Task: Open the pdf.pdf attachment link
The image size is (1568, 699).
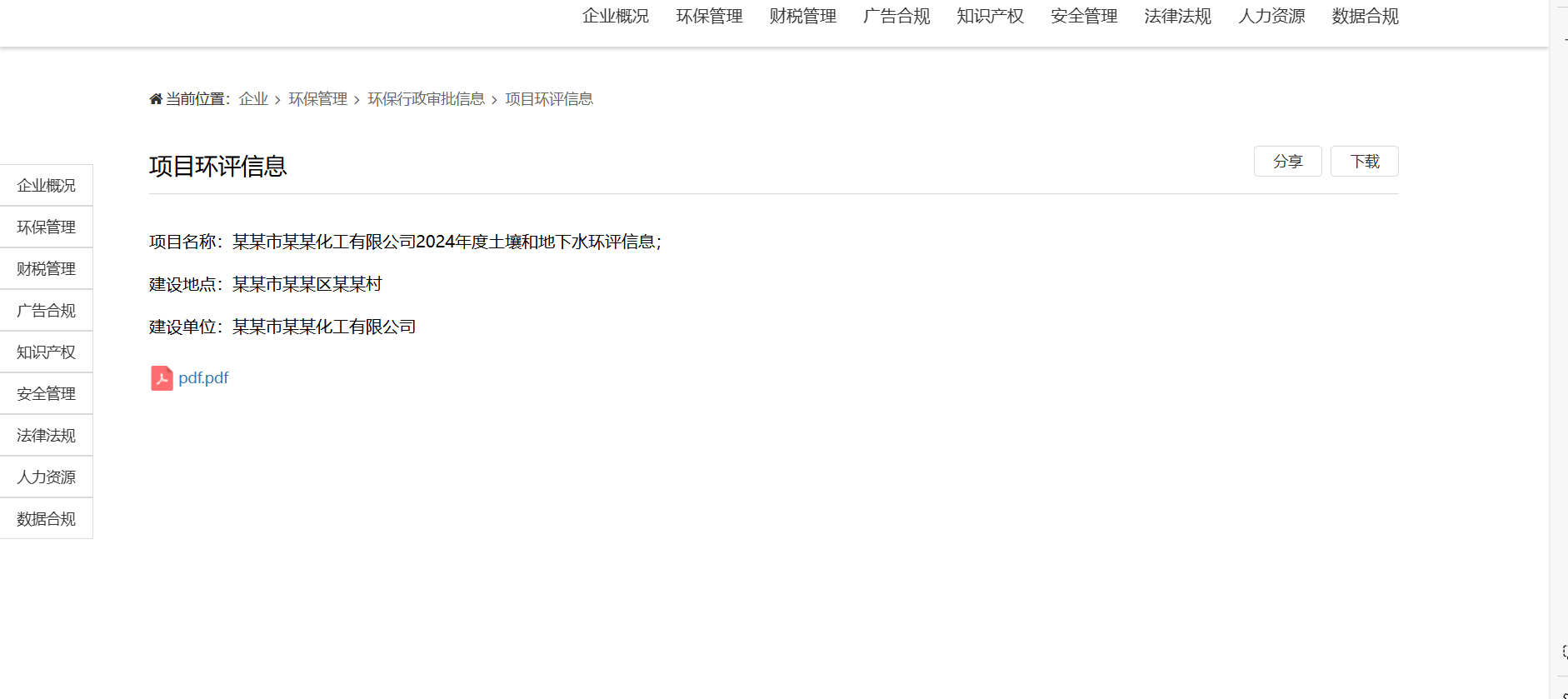Action: (x=203, y=378)
